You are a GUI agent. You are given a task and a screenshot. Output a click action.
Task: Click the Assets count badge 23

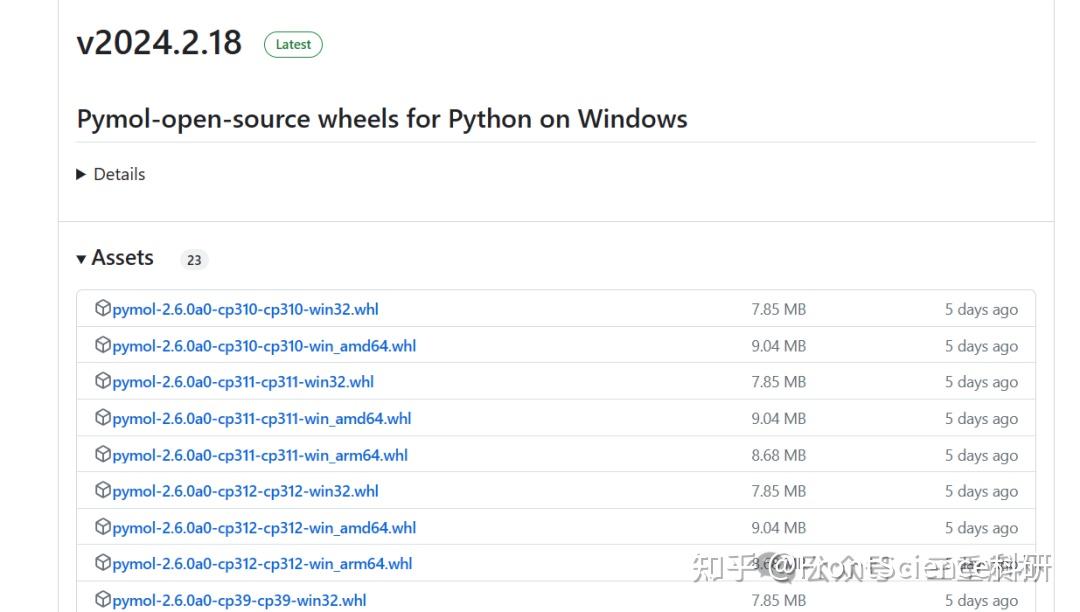[x=194, y=260]
